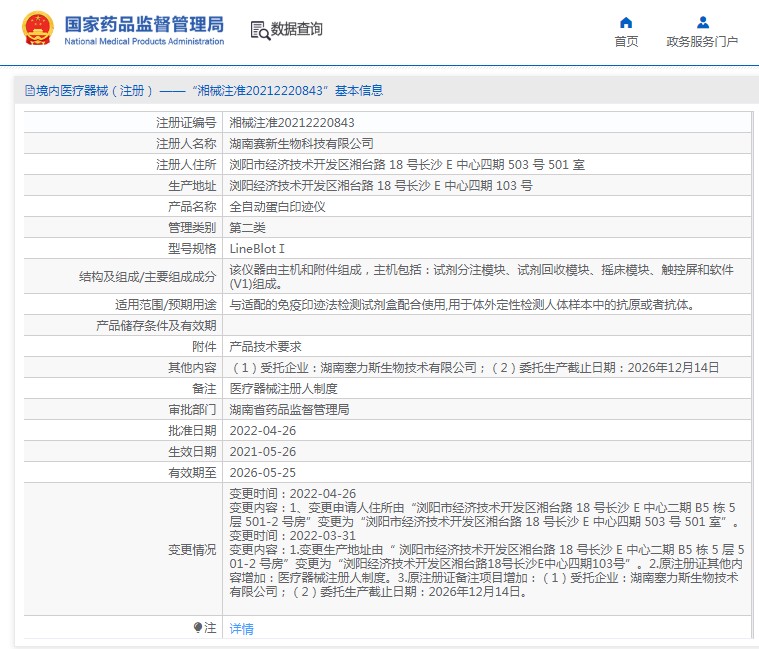Click the approval department 湖南省药品监督管理局
759x649 pixels.
(x=289, y=410)
